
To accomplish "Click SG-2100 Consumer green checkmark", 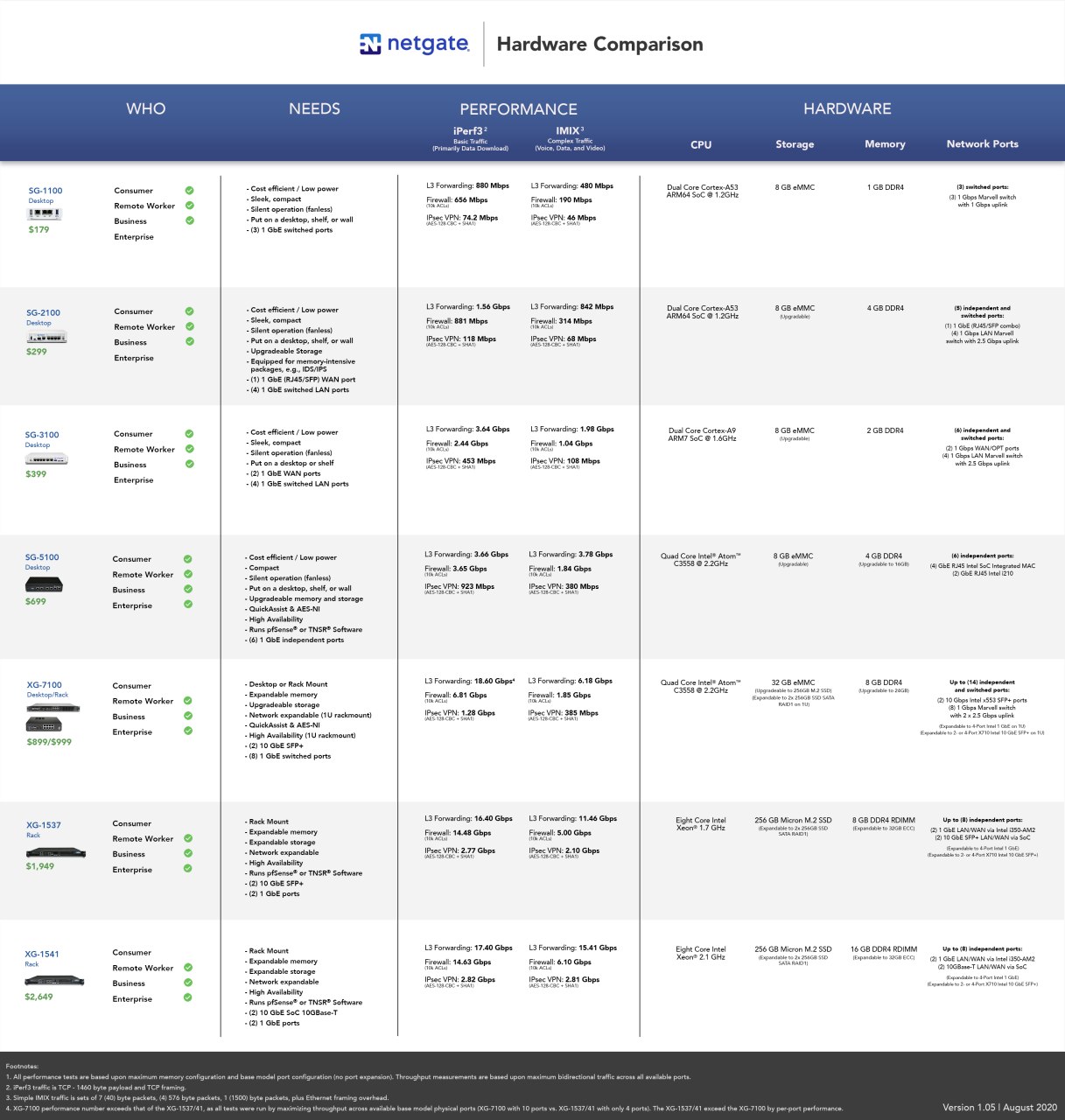I will coord(189,311).
